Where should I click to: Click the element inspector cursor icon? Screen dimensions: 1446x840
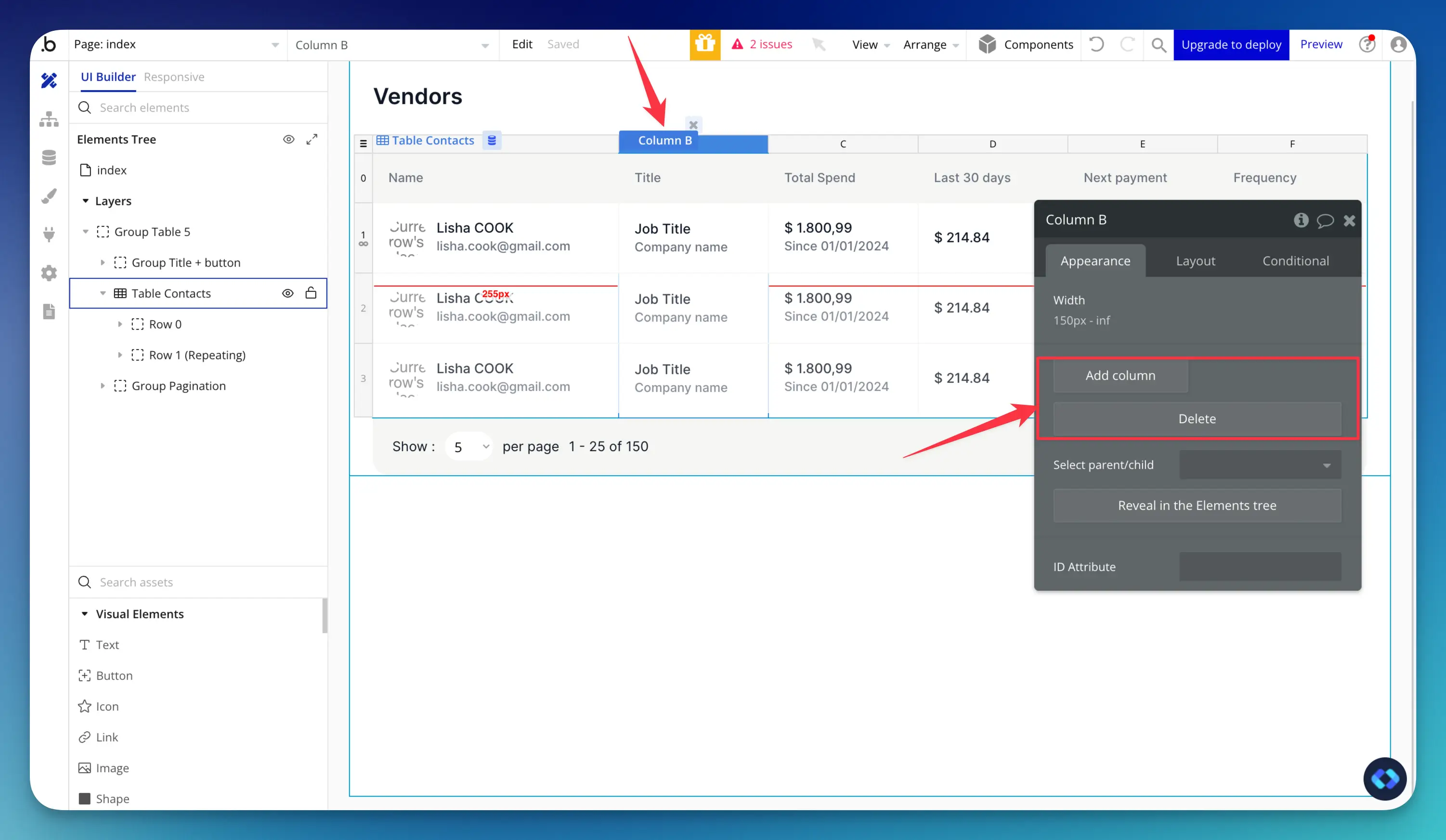tap(819, 44)
